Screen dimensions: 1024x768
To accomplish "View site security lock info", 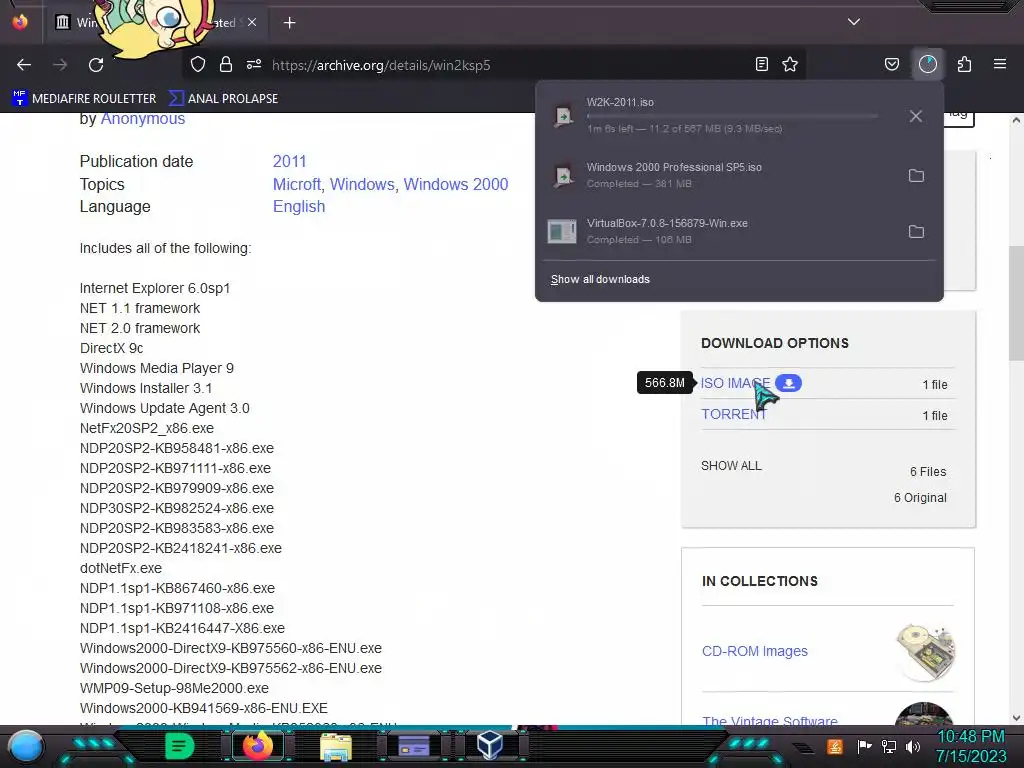I will click(x=226, y=64).
